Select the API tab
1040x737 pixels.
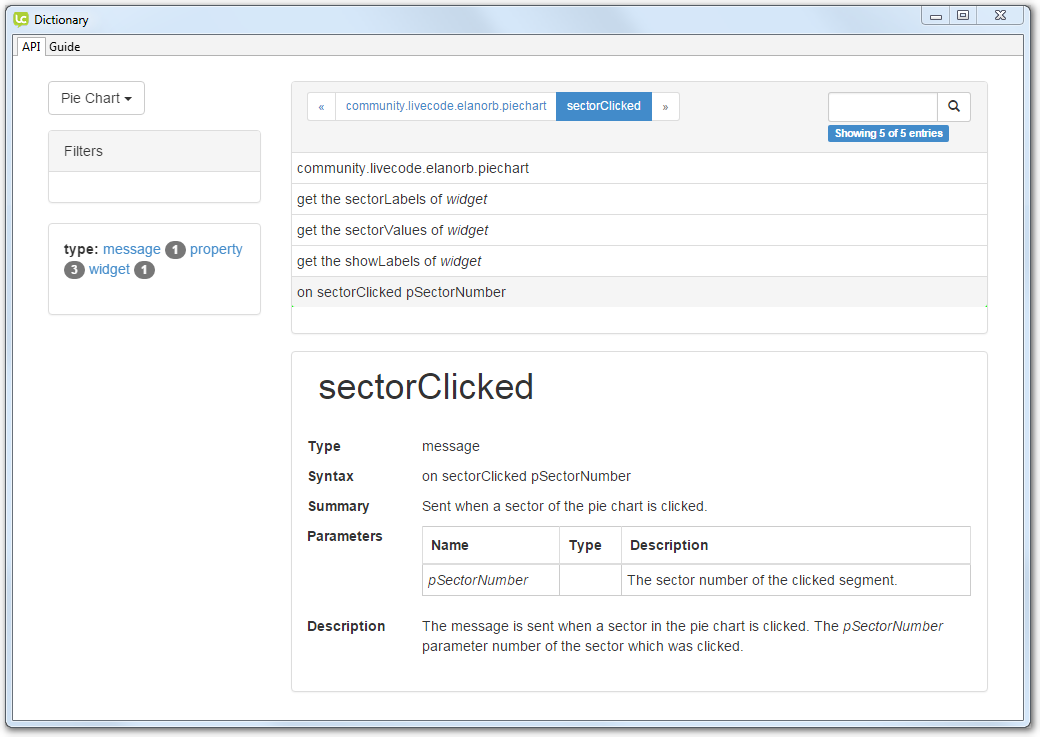(x=31, y=47)
